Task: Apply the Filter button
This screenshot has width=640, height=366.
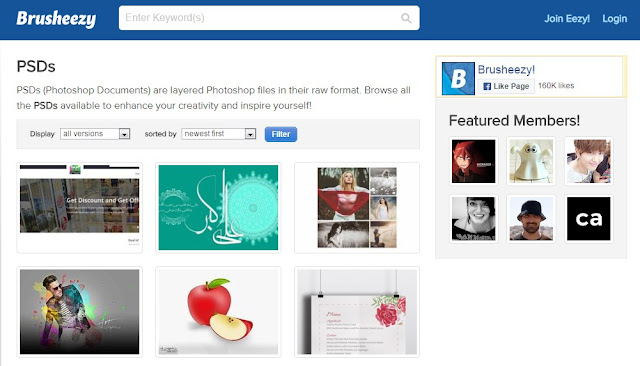Action: [281, 134]
